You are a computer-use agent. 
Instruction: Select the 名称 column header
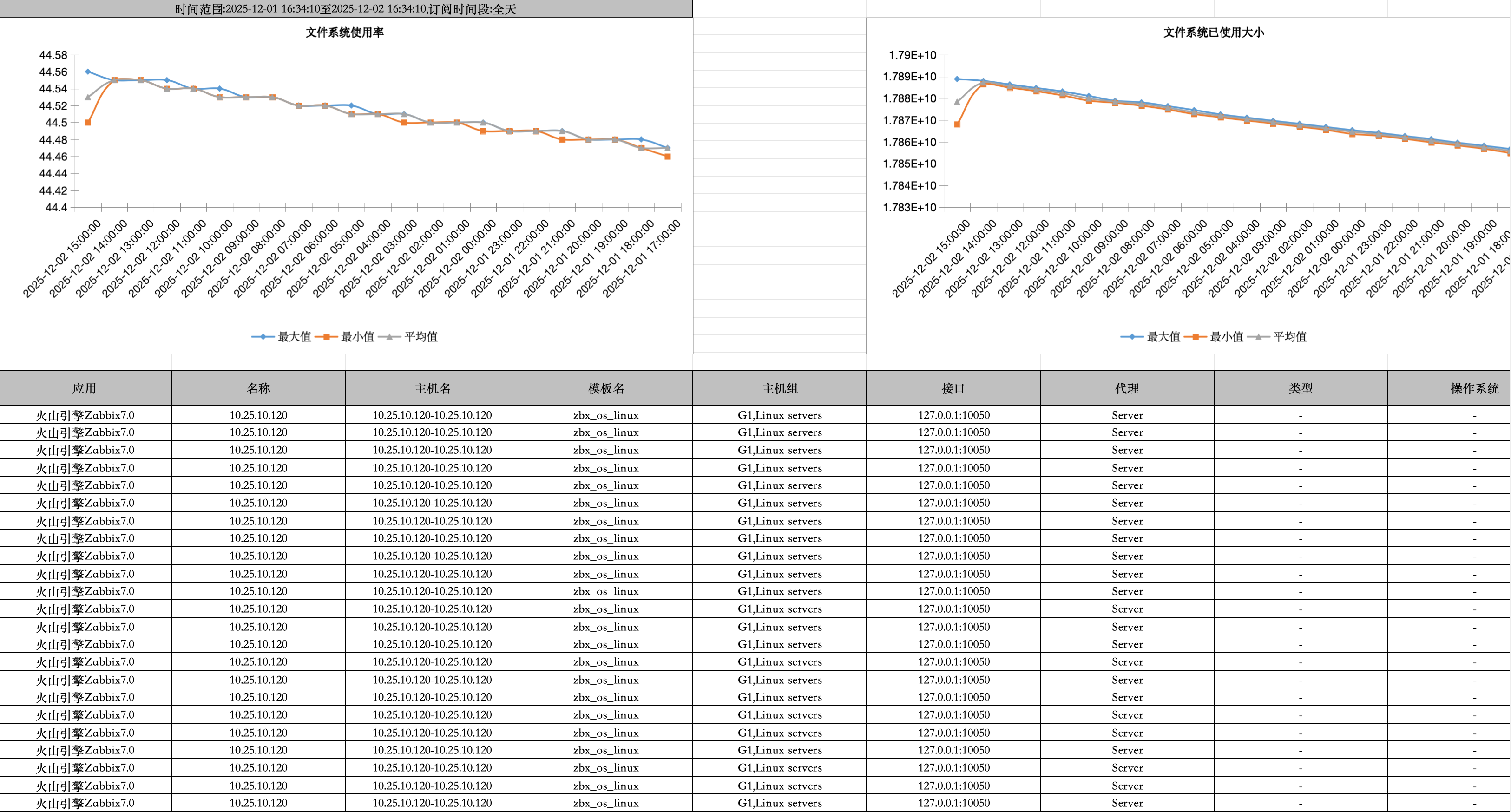pos(258,388)
